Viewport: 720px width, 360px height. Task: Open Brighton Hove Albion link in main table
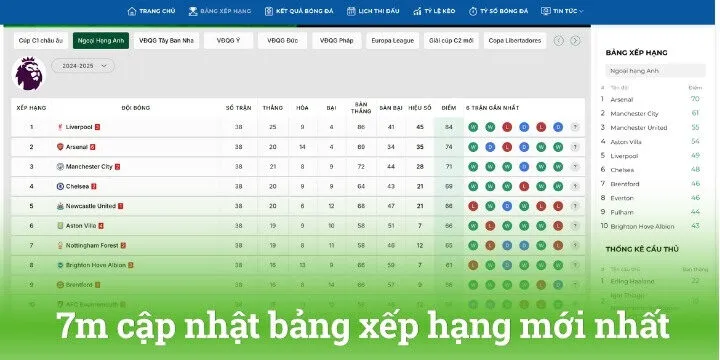tap(96, 265)
